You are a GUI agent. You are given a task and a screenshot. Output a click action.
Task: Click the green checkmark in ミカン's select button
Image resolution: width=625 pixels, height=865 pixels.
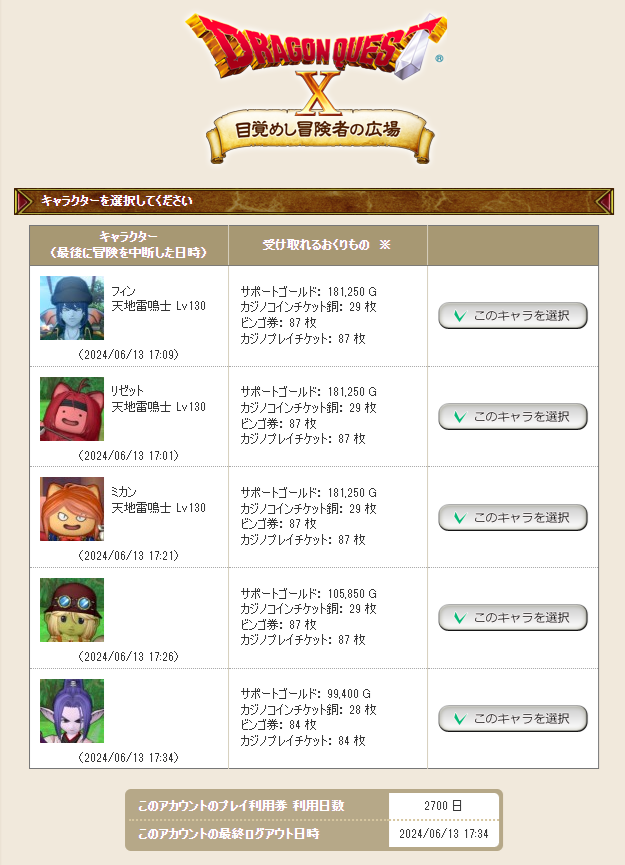[x=460, y=518]
